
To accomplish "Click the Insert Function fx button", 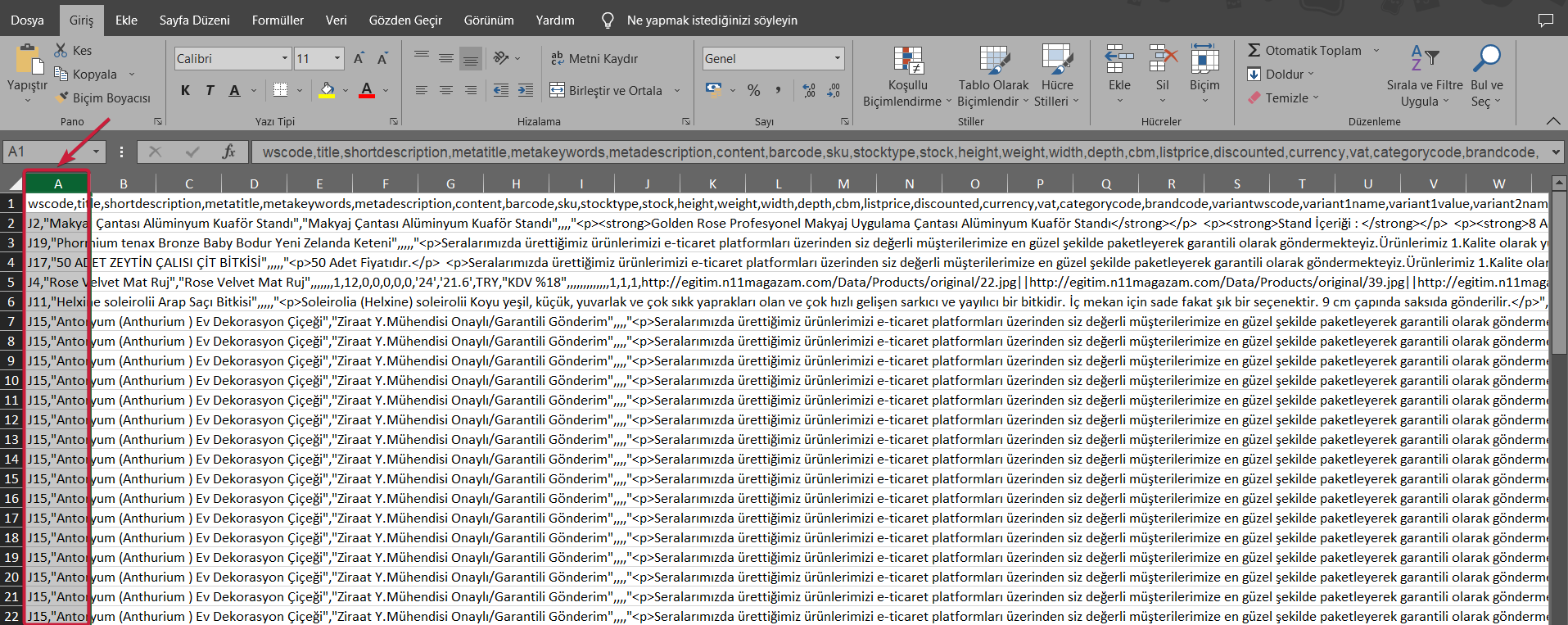I will coord(228,152).
